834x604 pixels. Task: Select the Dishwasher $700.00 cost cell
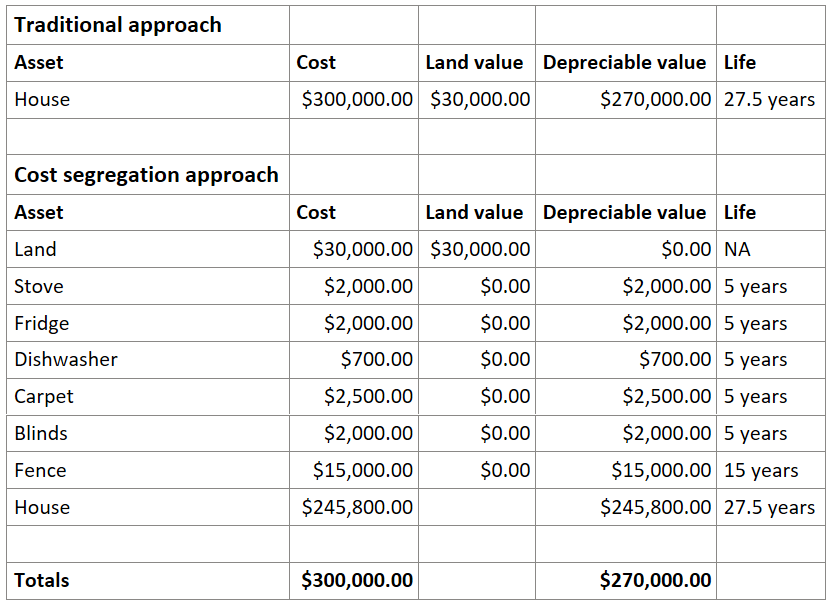pyautogui.click(x=354, y=360)
